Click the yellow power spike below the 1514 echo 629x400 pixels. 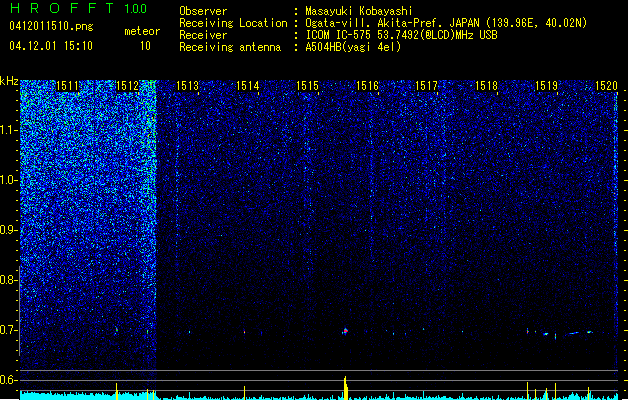(x=244, y=393)
